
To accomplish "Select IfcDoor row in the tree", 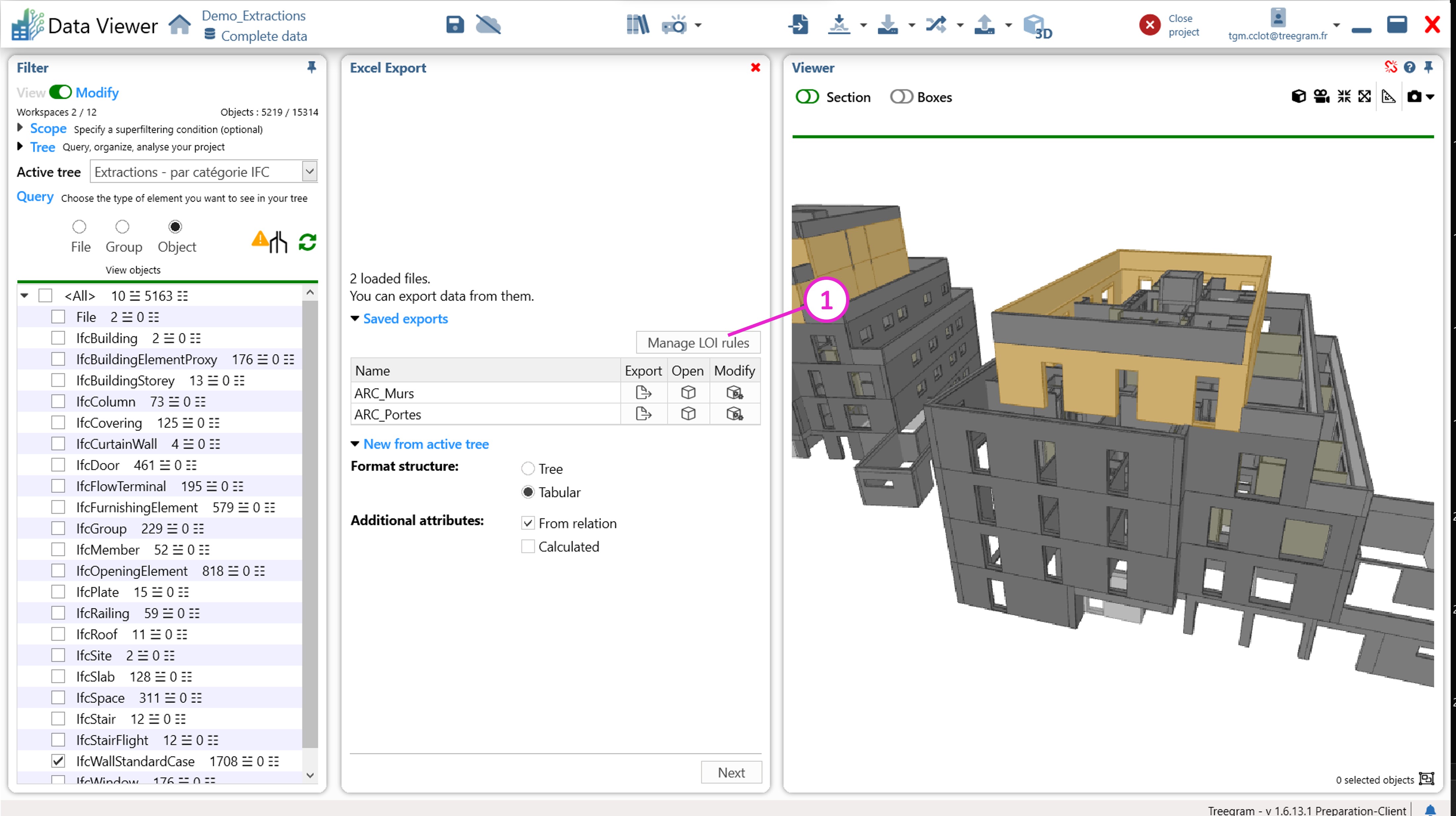I will pos(98,465).
